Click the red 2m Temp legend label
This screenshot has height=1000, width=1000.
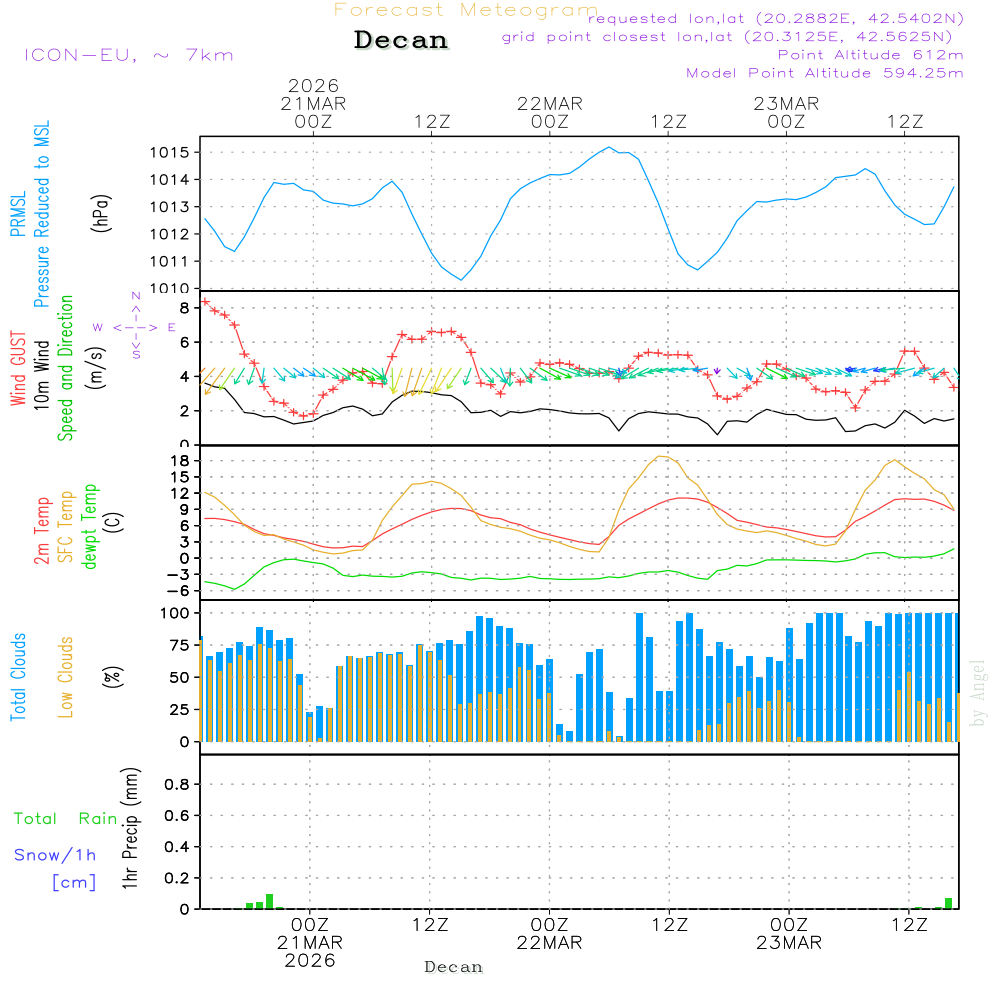point(42,528)
